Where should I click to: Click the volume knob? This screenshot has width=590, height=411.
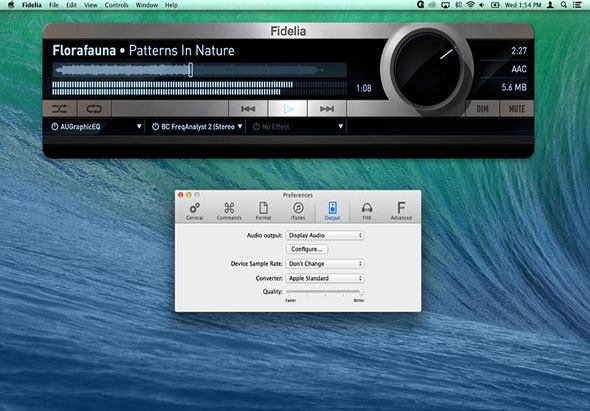427,70
